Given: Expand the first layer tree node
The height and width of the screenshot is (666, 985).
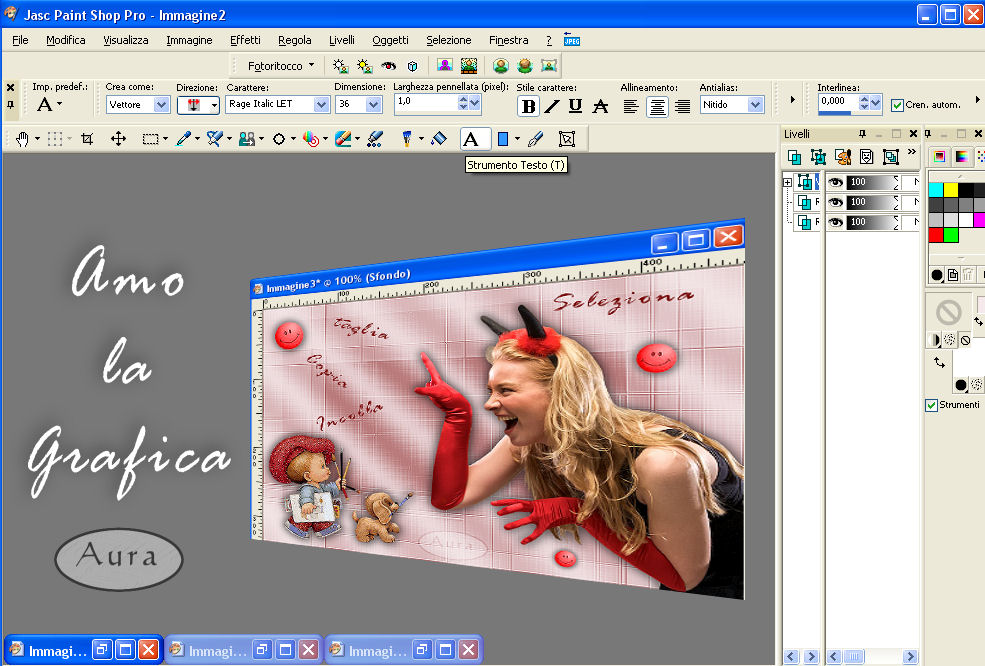Looking at the screenshot, I should [787, 182].
